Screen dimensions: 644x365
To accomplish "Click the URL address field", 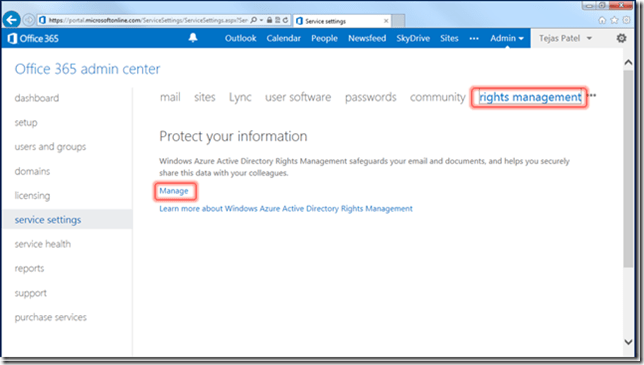I will pyautogui.click(x=148, y=20).
